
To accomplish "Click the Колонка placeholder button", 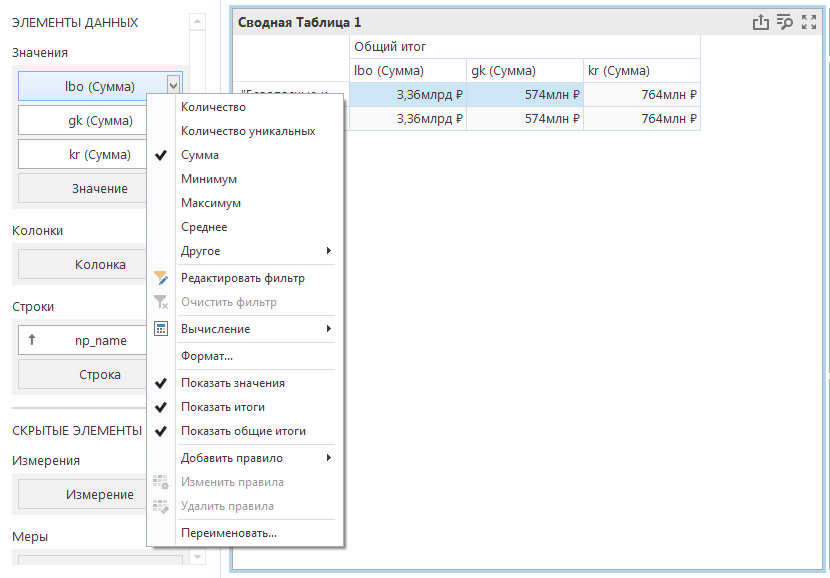I will pyautogui.click(x=100, y=264).
